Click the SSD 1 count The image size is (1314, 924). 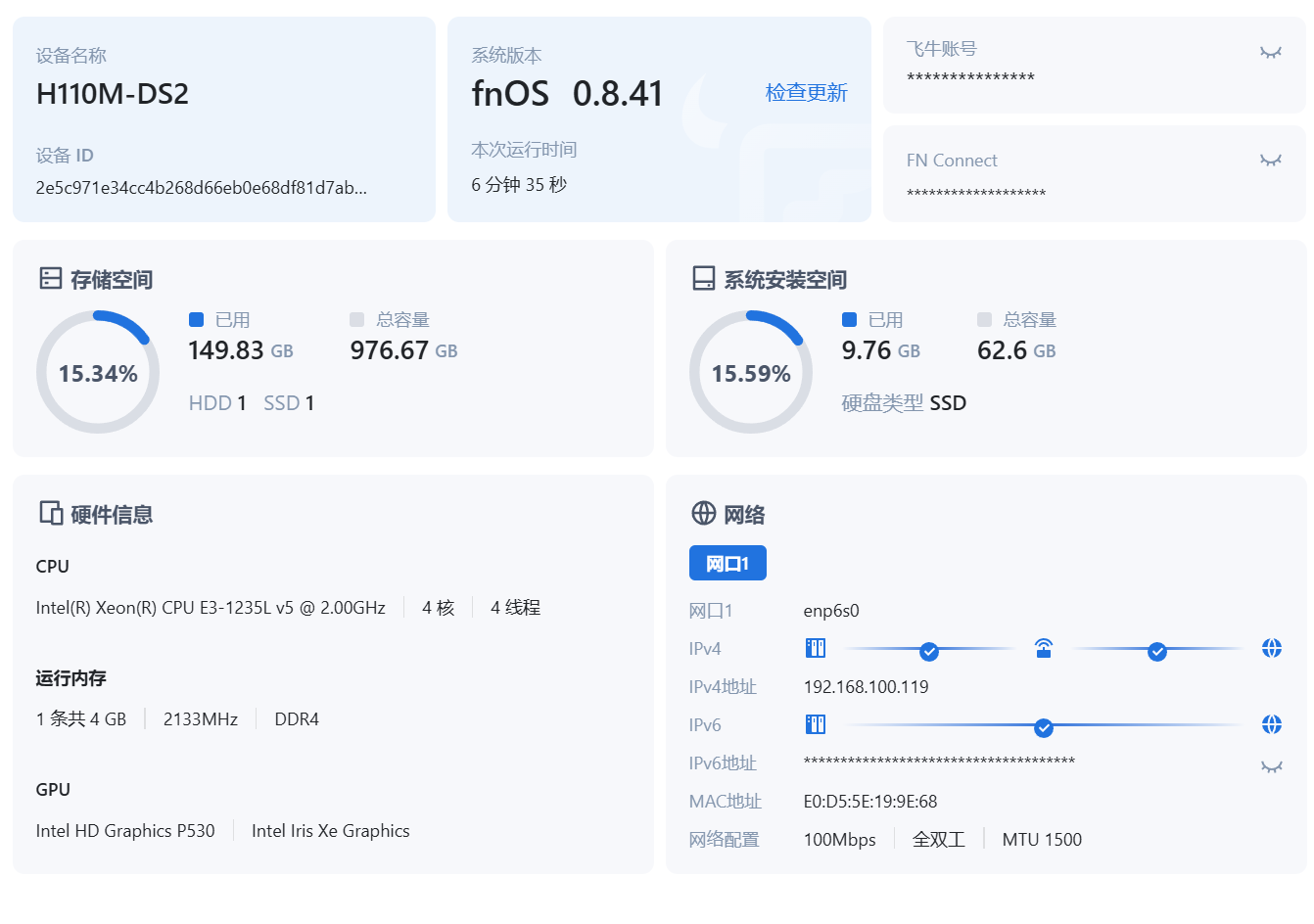click(289, 403)
